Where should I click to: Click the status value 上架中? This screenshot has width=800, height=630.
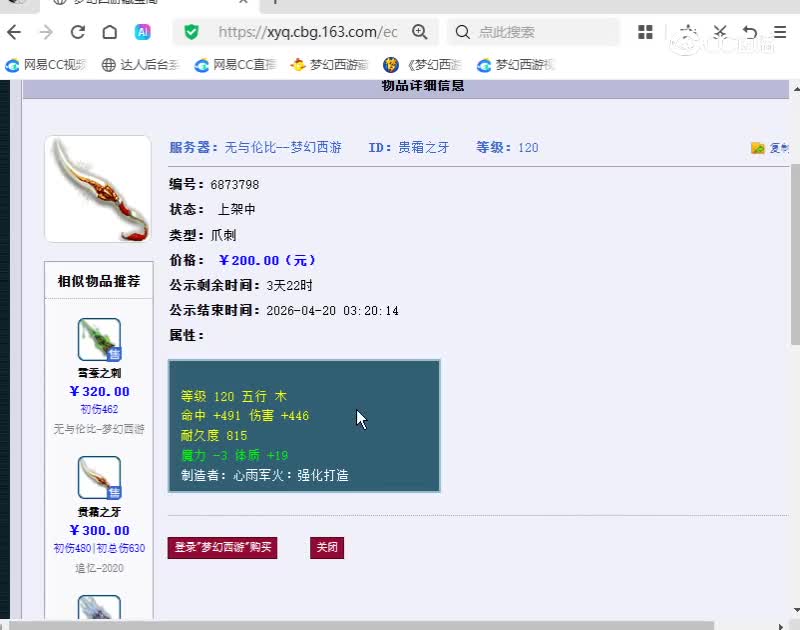point(236,210)
